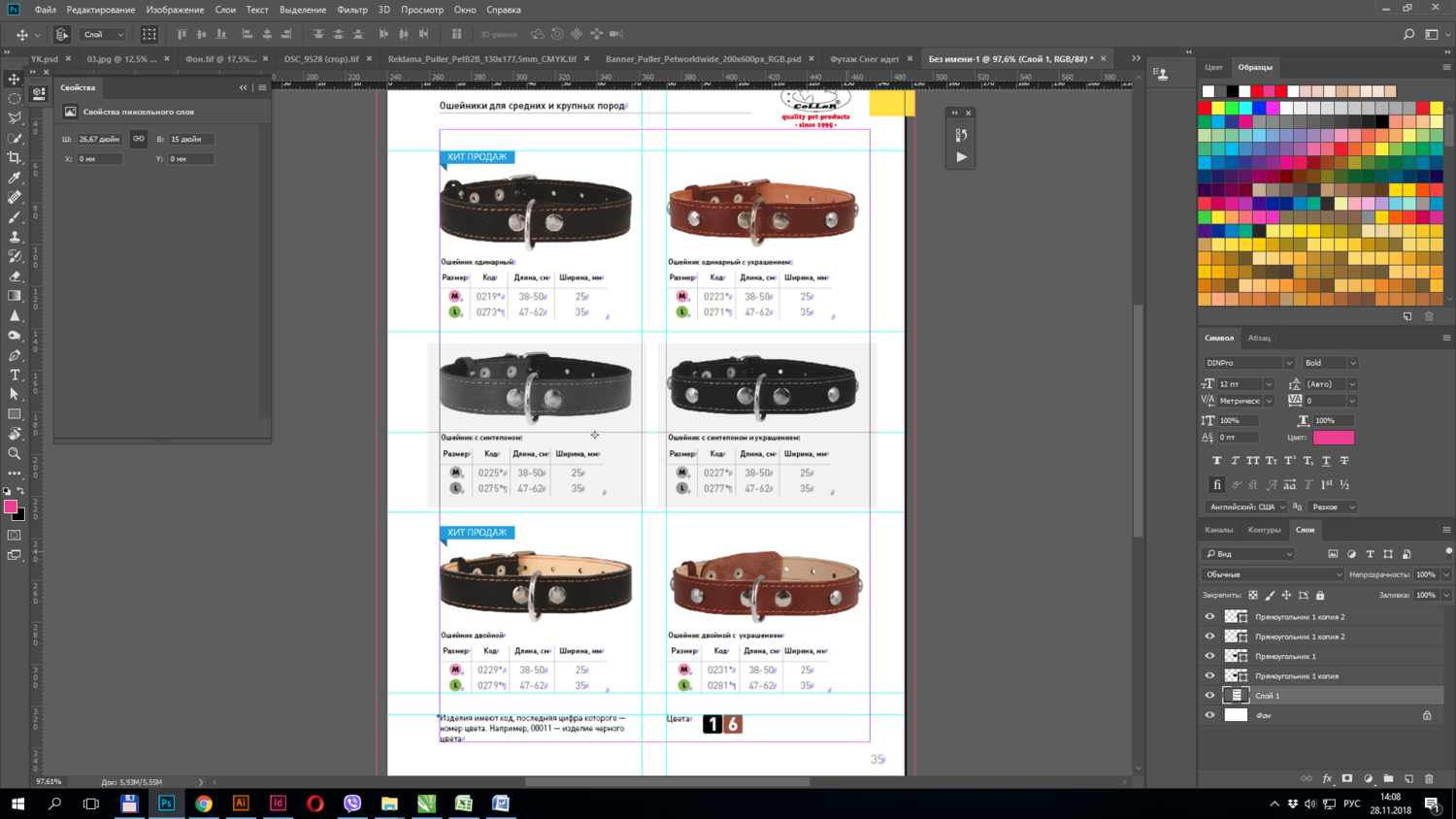Toggle faux italic text style
Screen dimensions: 1456x819
pos(1235,461)
